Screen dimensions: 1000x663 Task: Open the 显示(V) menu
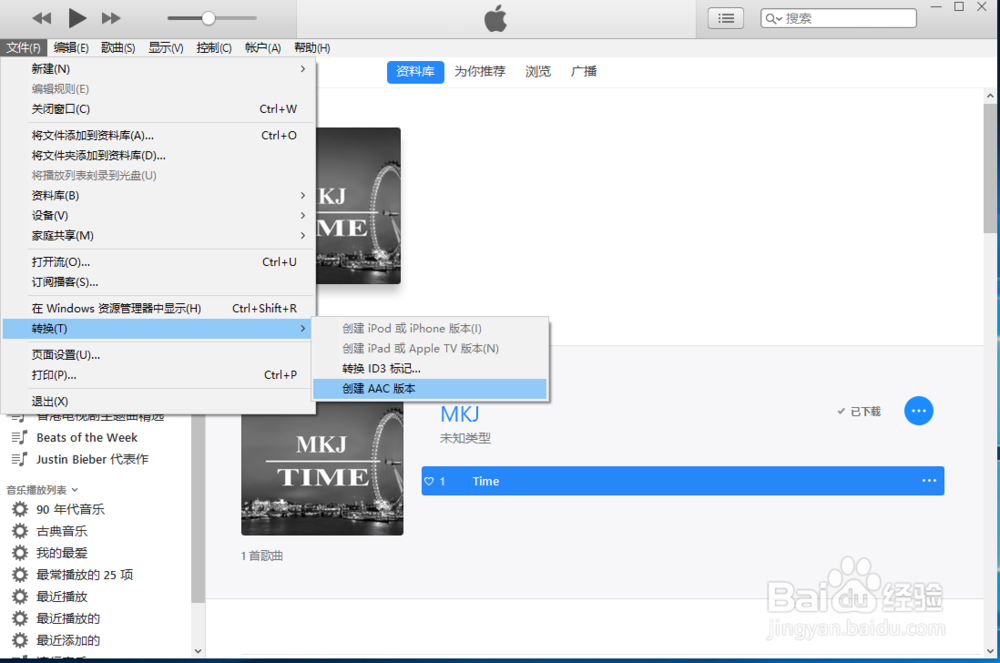pos(166,48)
